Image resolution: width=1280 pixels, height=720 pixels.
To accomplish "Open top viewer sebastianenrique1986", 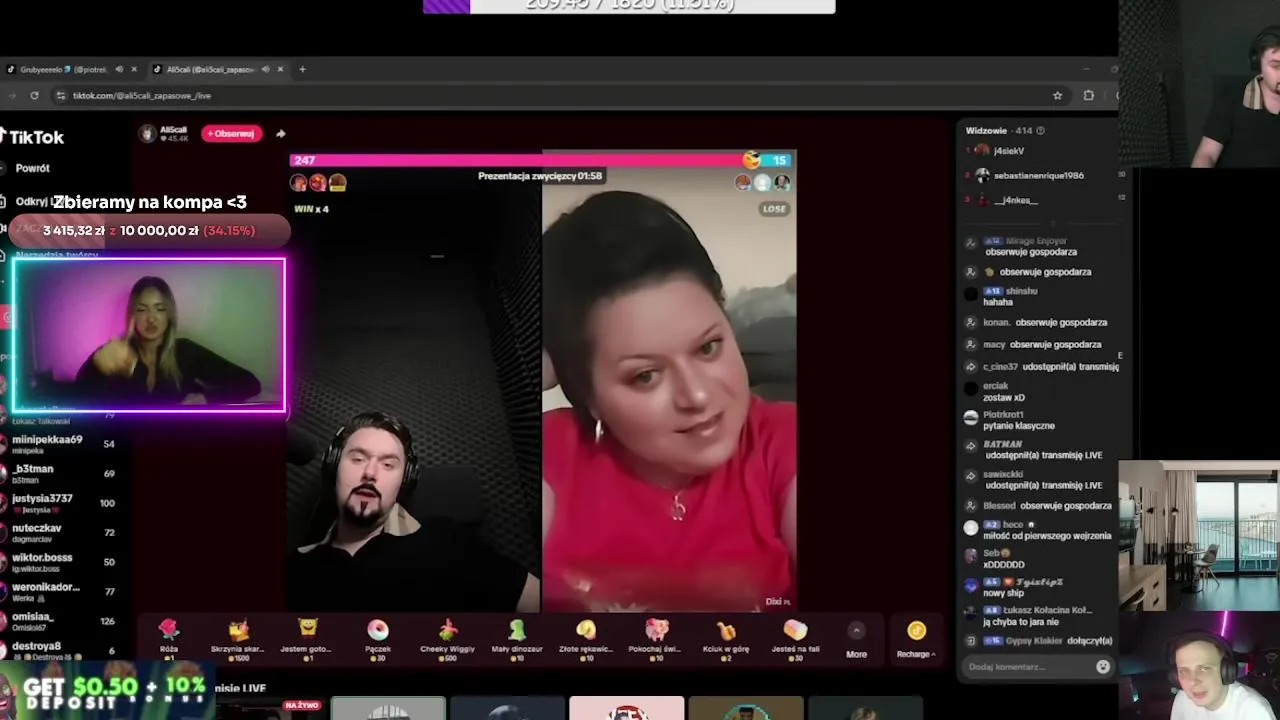I will click(x=1040, y=175).
